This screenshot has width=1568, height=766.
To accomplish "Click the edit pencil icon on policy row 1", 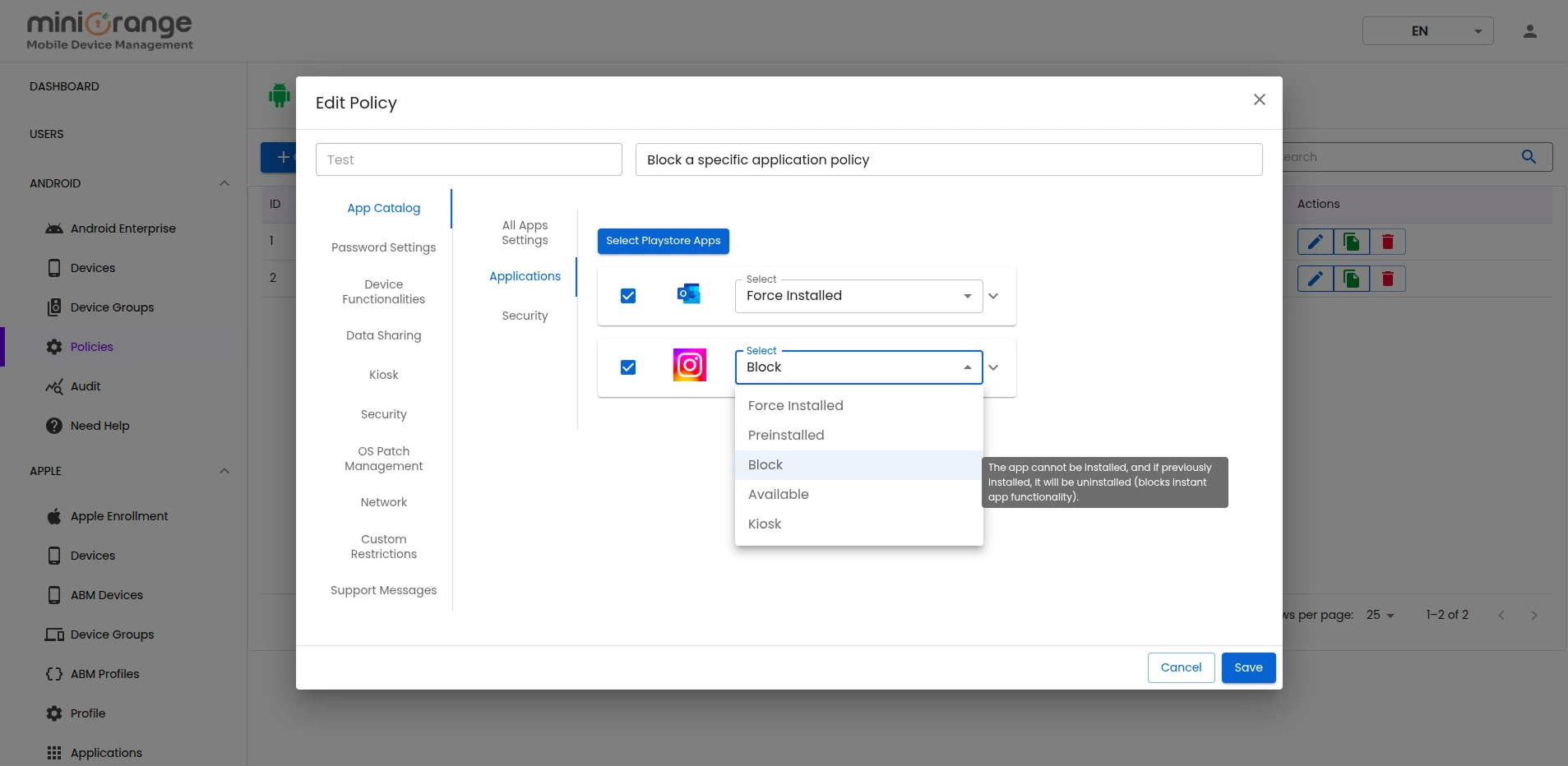I will pyautogui.click(x=1315, y=242).
